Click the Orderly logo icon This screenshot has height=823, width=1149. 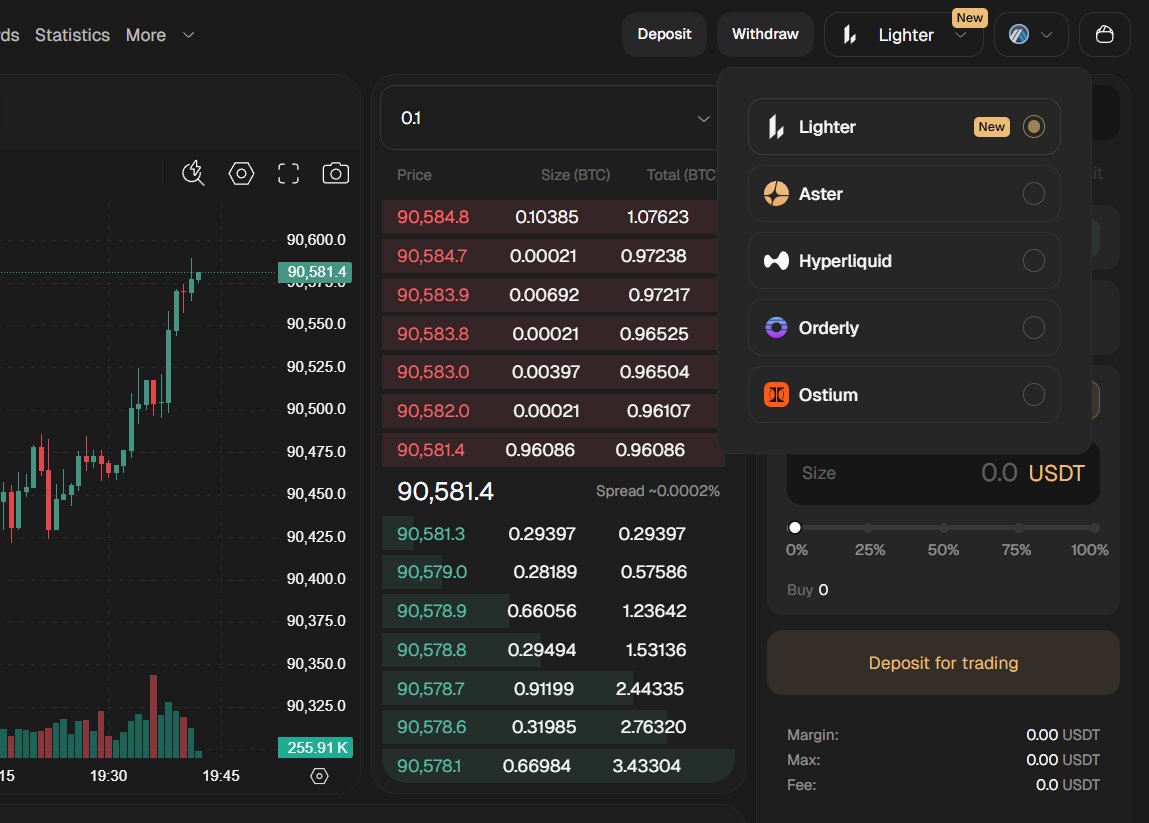click(776, 328)
